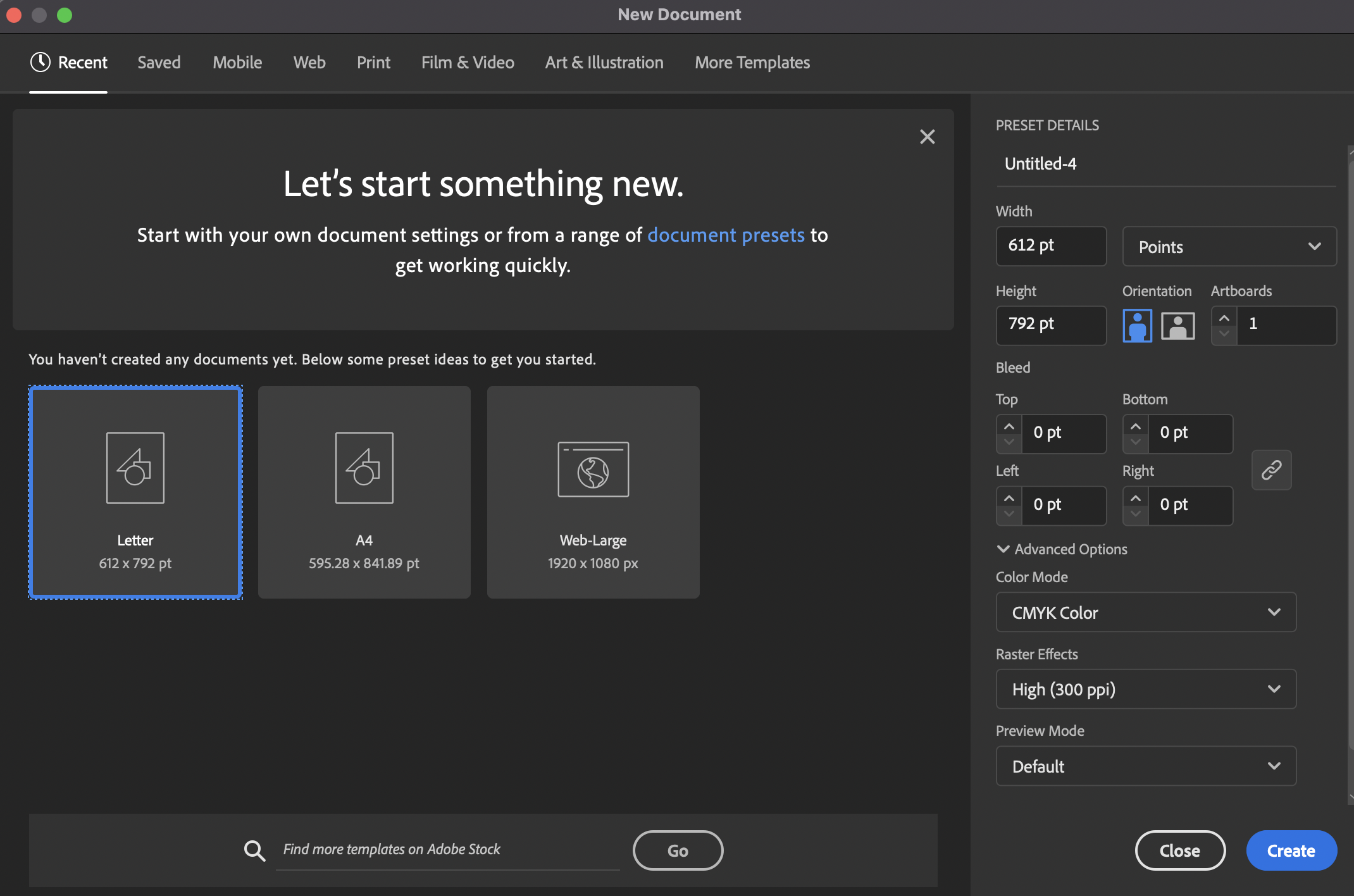Collapse the Advanced Options section
The height and width of the screenshot is (896, 1354).
point(1003,549)
